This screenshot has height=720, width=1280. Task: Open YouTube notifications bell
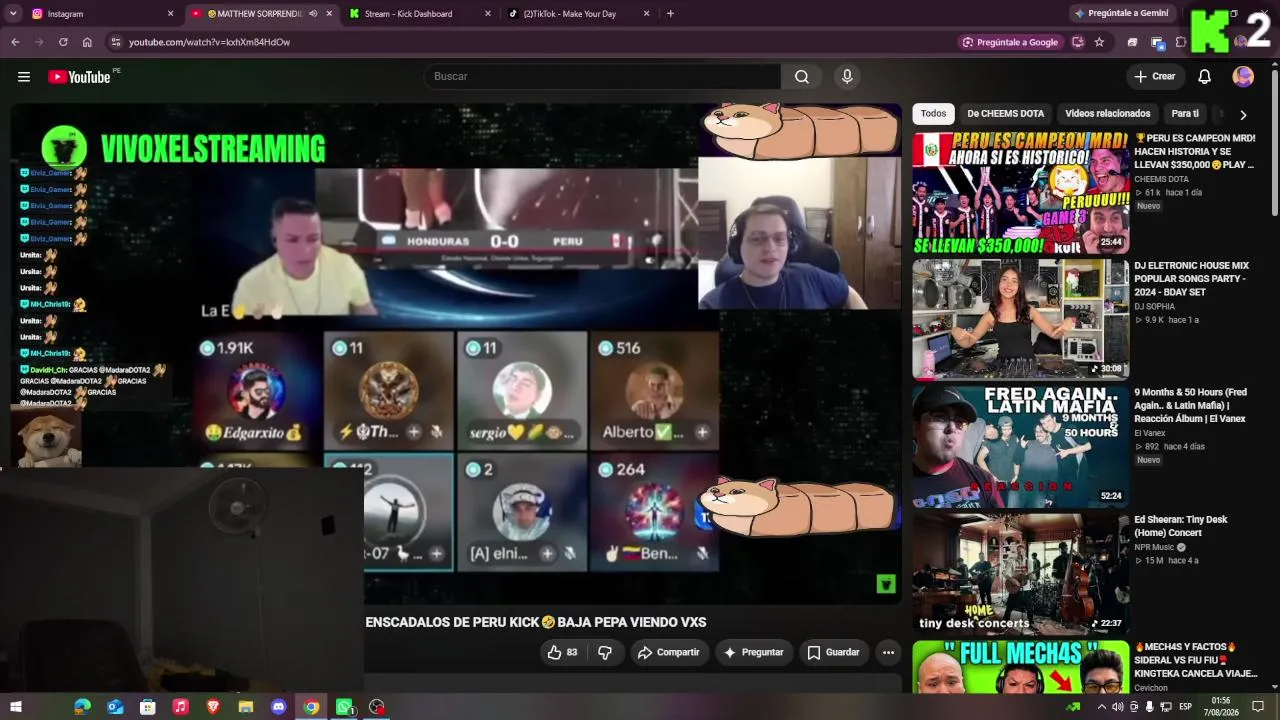tap(1205, 77)
